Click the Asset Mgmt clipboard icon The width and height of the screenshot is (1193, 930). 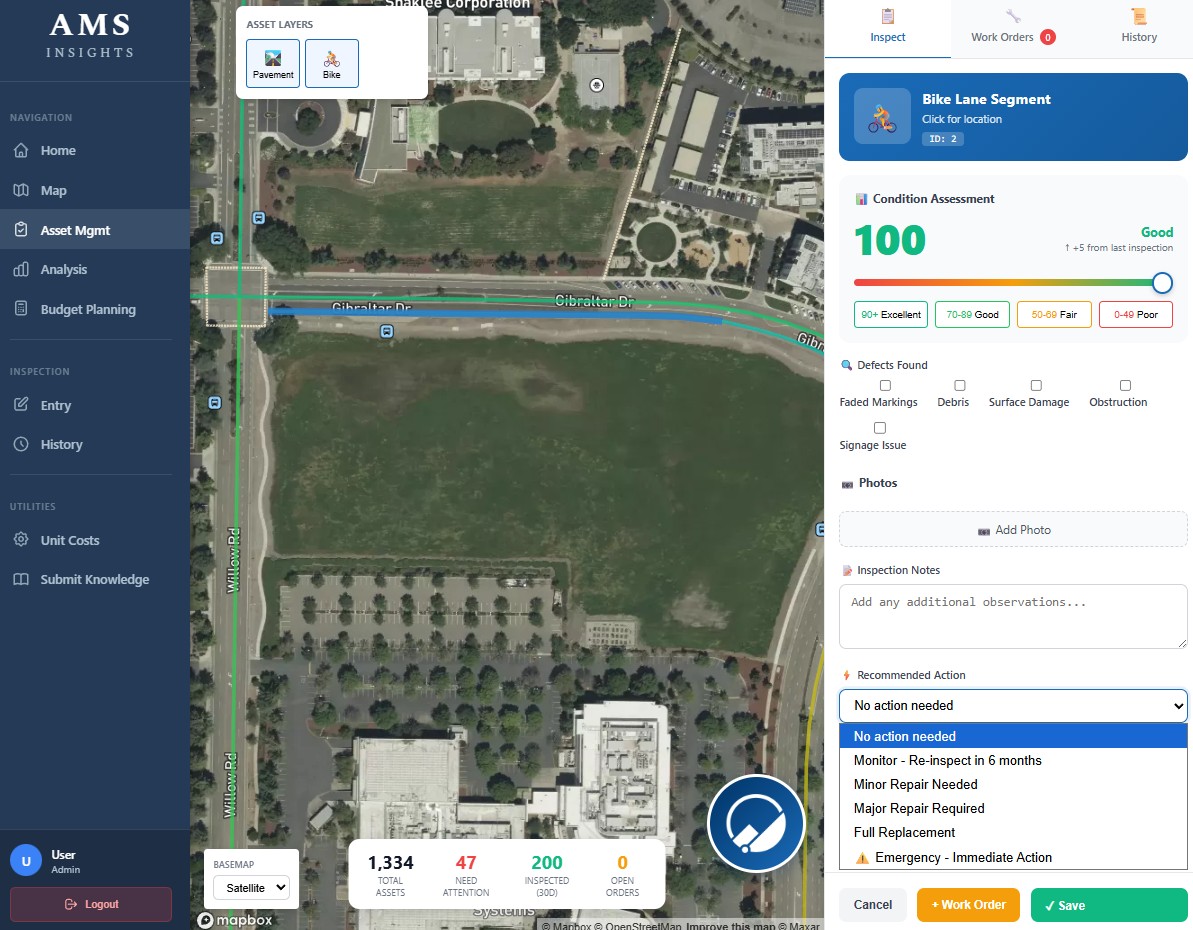coord(21,230)
